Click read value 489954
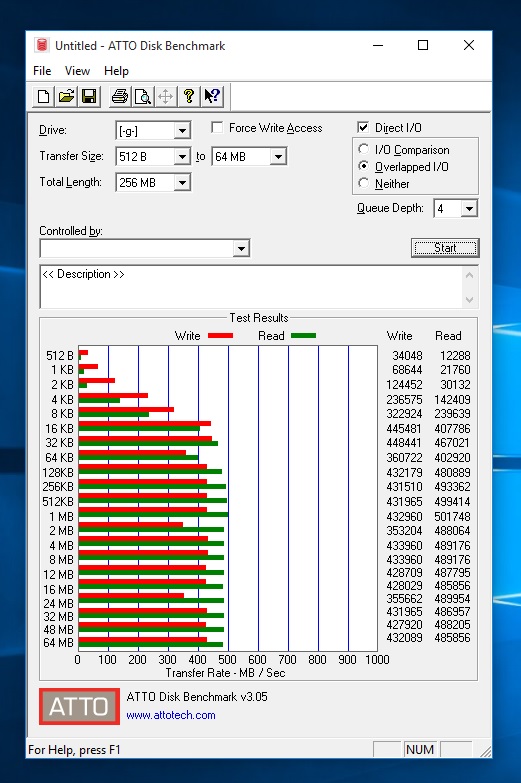Image resolution: width=521 pixels, height=783 pixels. 452,599
